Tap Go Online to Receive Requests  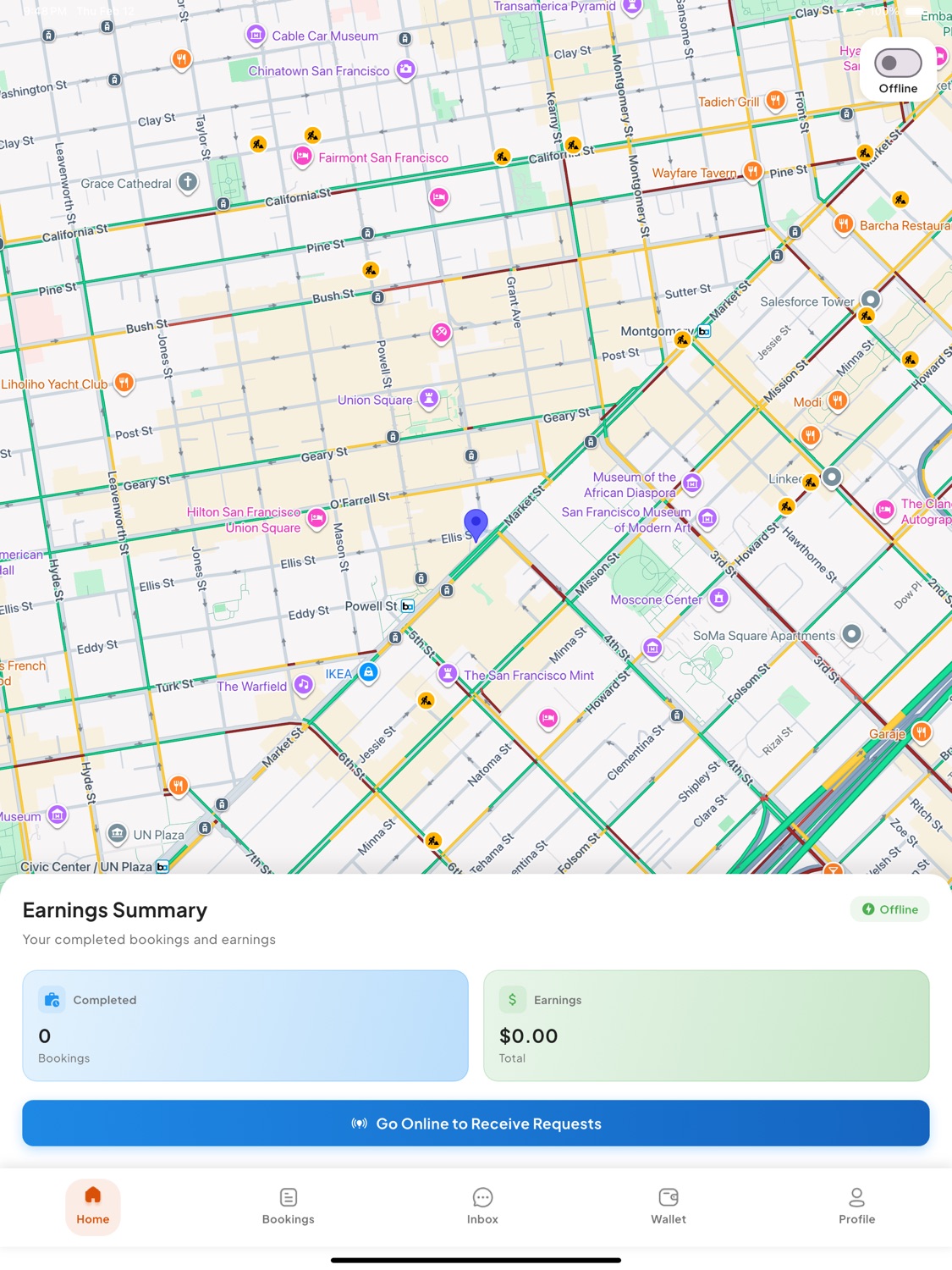point(476,1124)
